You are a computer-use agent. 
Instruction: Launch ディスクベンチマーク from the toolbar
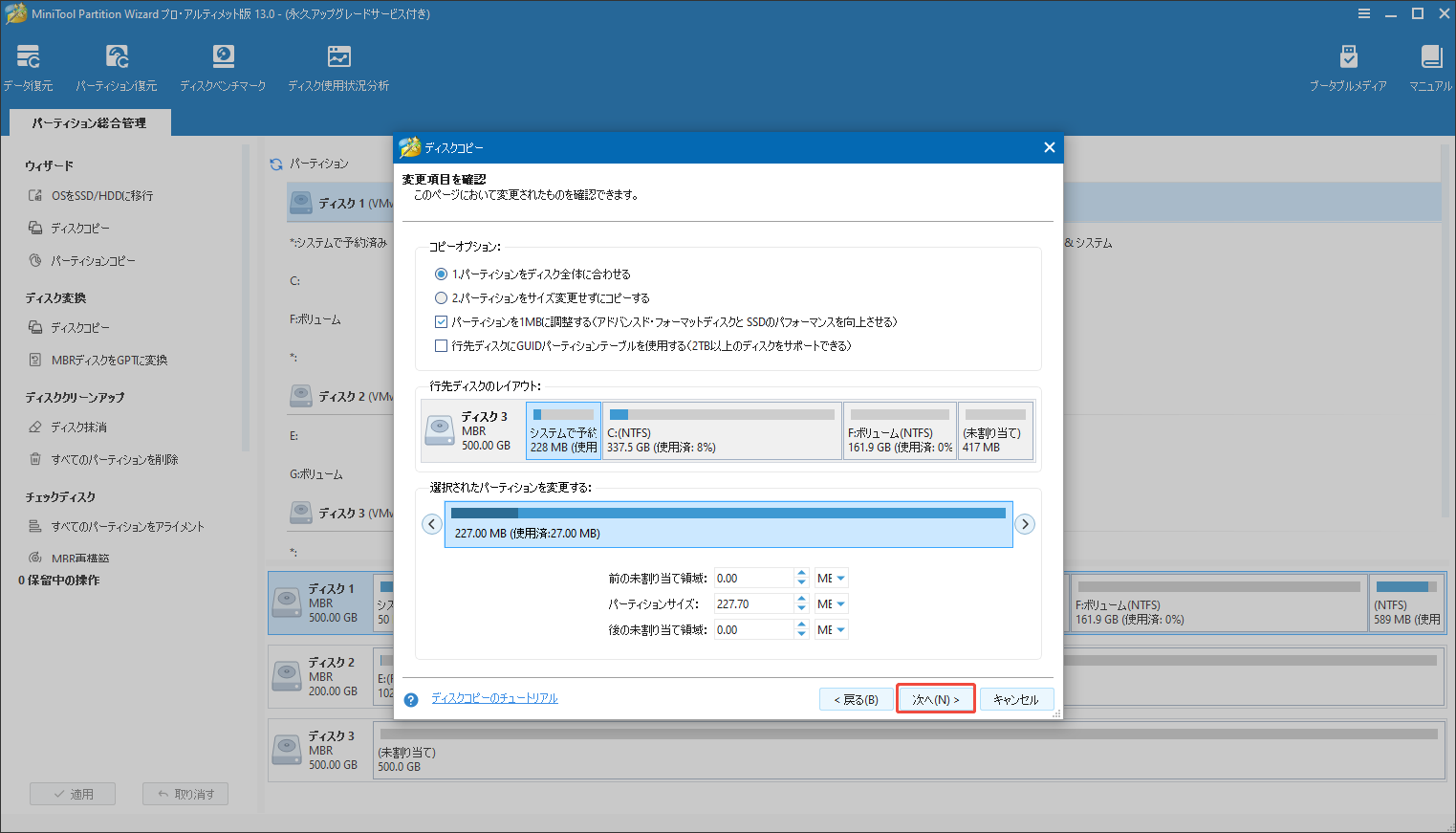tap(223, 65)
